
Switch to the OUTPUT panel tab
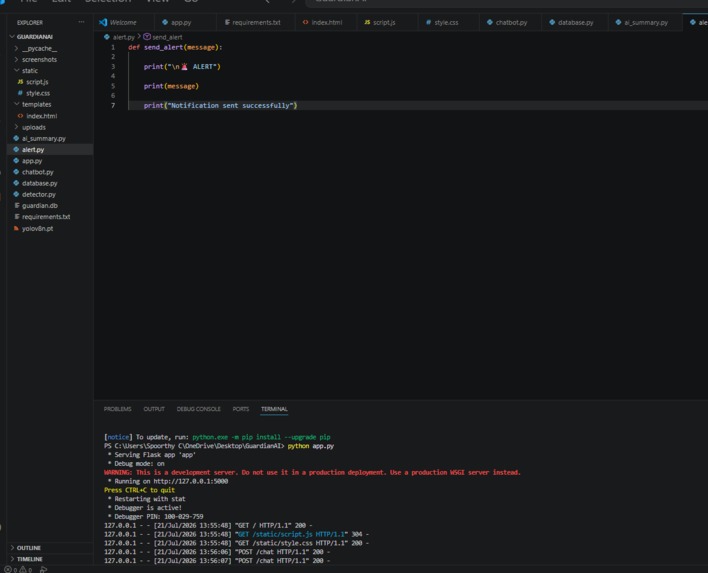pos(154,409)
